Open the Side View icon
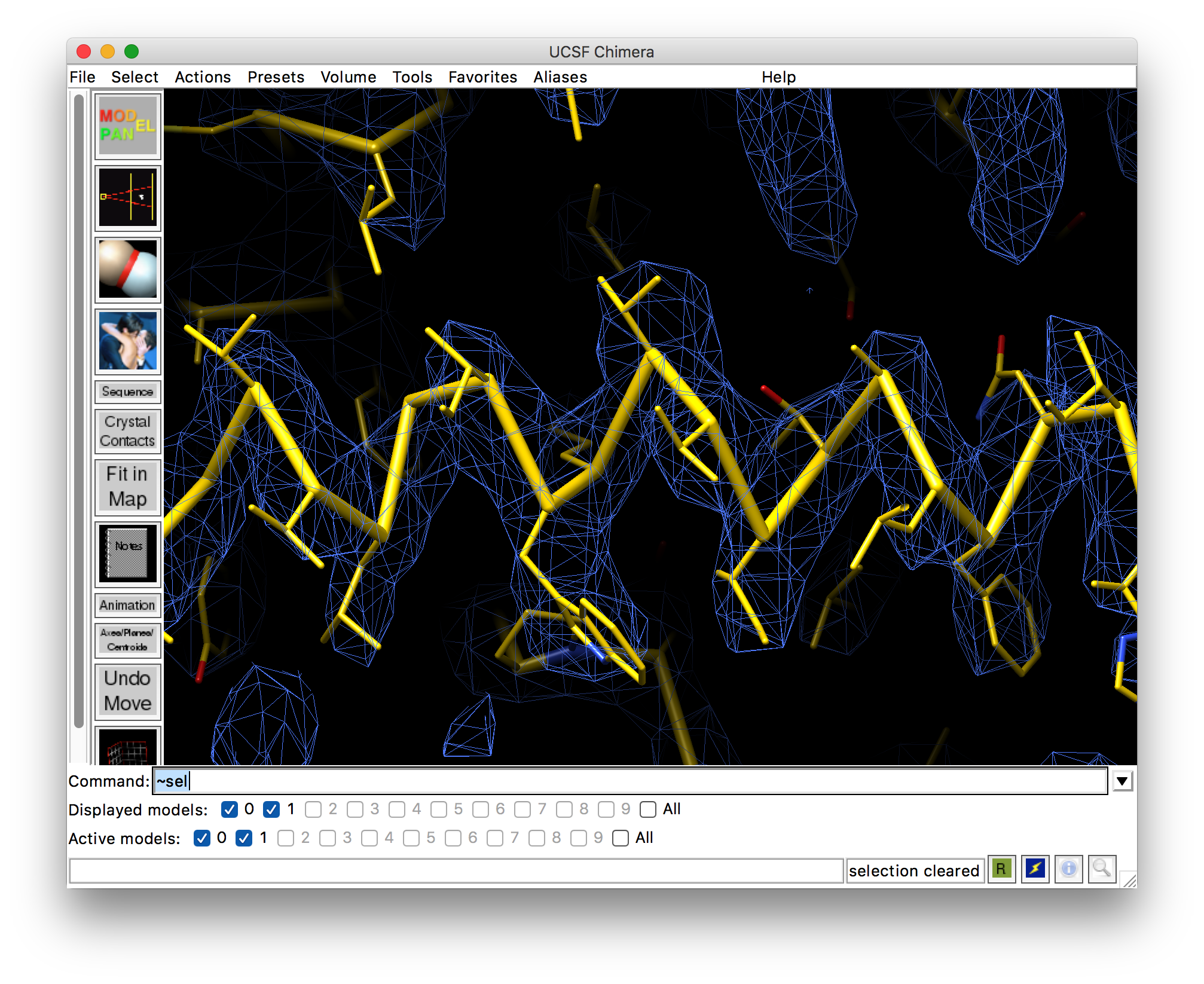 pos(127,198)
